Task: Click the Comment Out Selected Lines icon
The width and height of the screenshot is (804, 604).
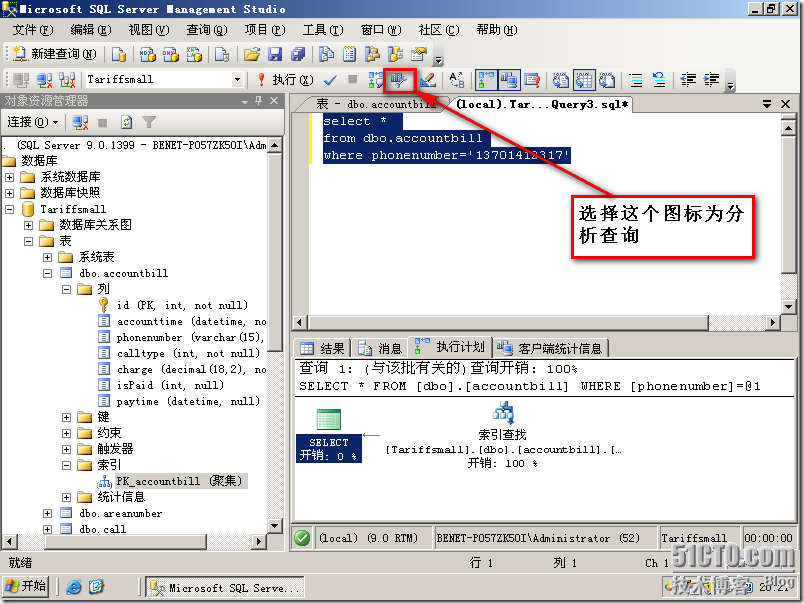Action: 636,79
